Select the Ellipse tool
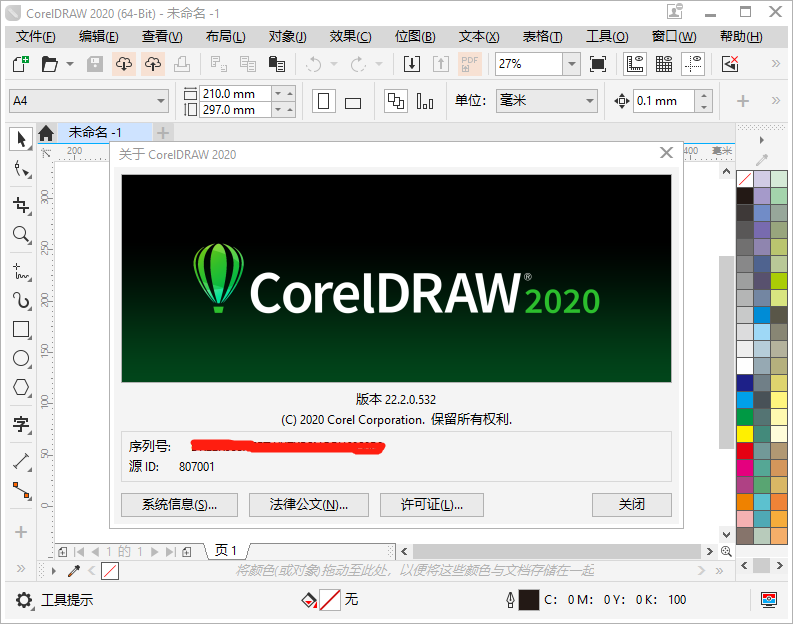Image resolution: width=793 pixels, height=624 pixels. (21, 359)
